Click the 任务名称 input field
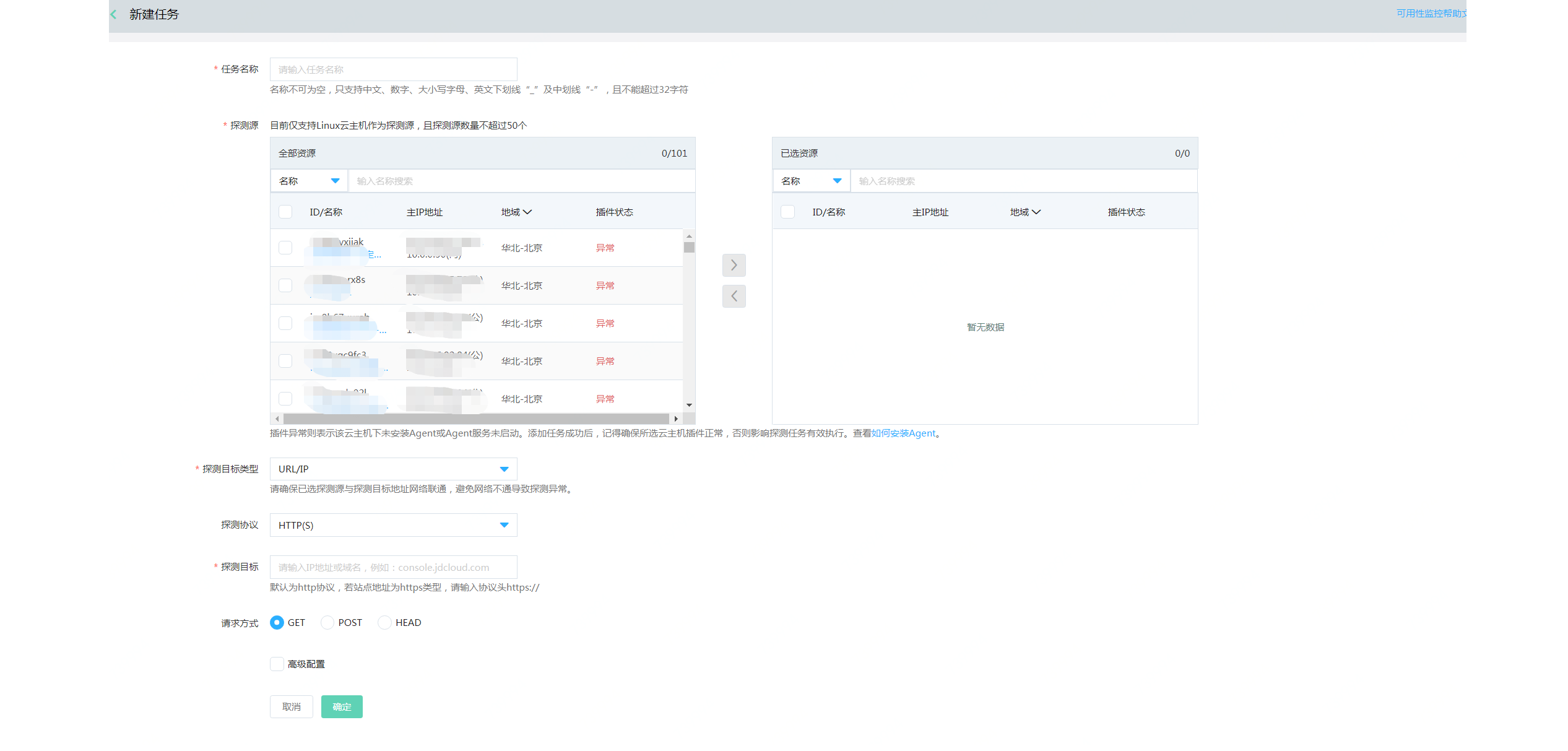Screen dimensions: 1568x751 393,69
